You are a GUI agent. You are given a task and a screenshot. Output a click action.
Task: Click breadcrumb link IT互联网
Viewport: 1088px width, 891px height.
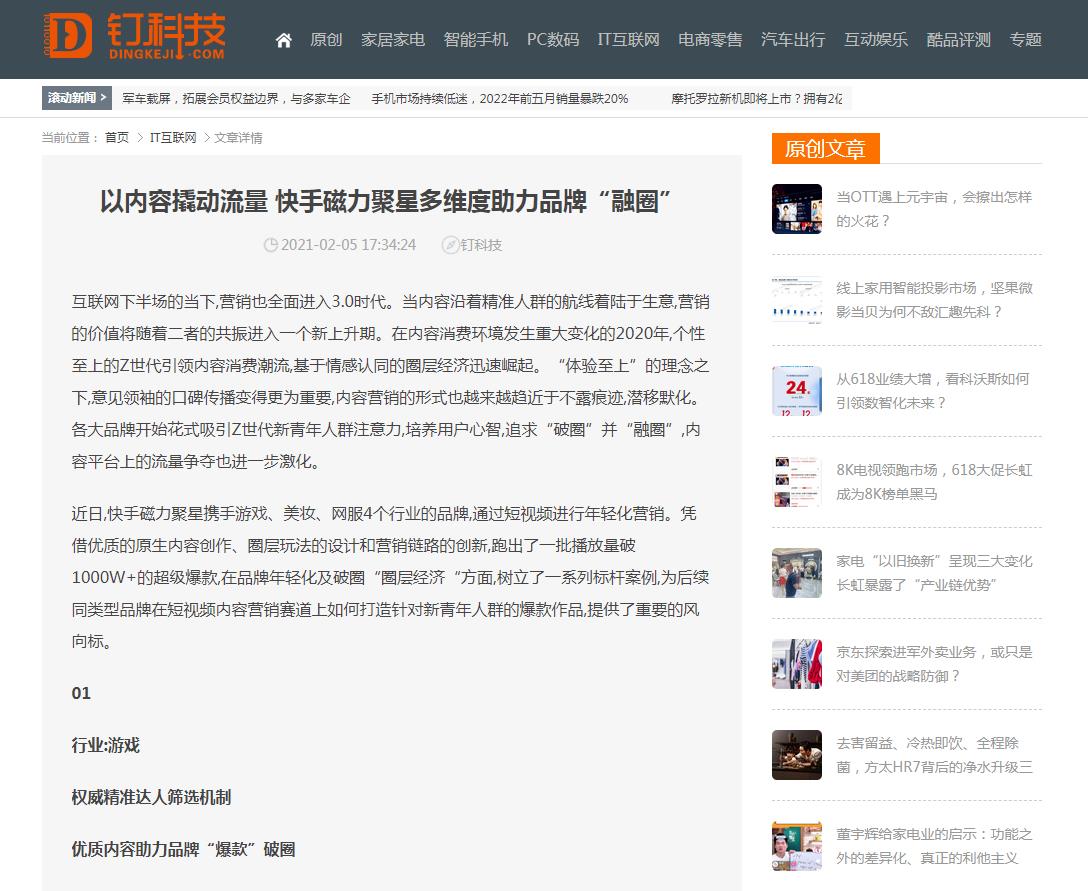coord(173,137)
